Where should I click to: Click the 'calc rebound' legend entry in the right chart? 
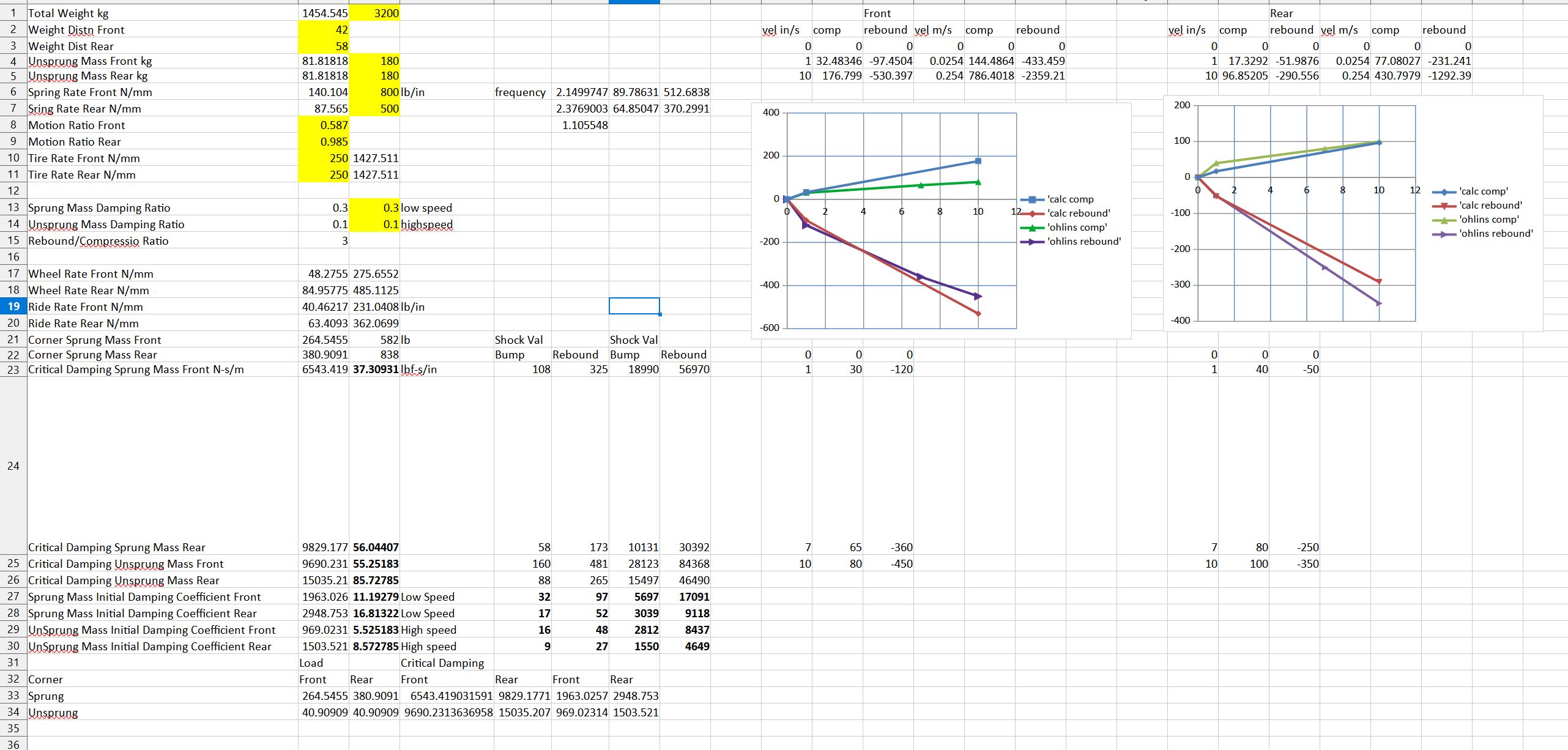(1490, 206)
